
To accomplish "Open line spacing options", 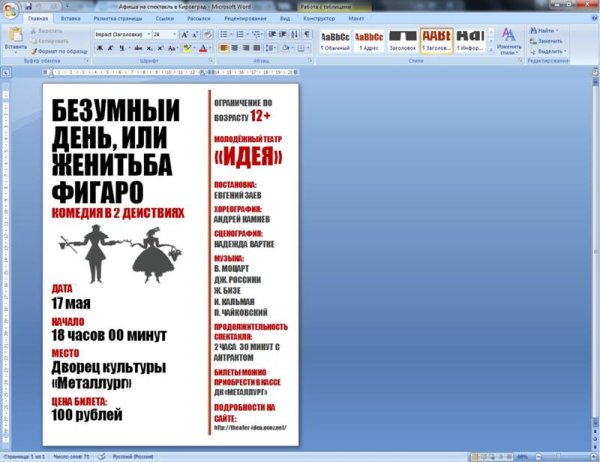I will [x=270, y=48].
